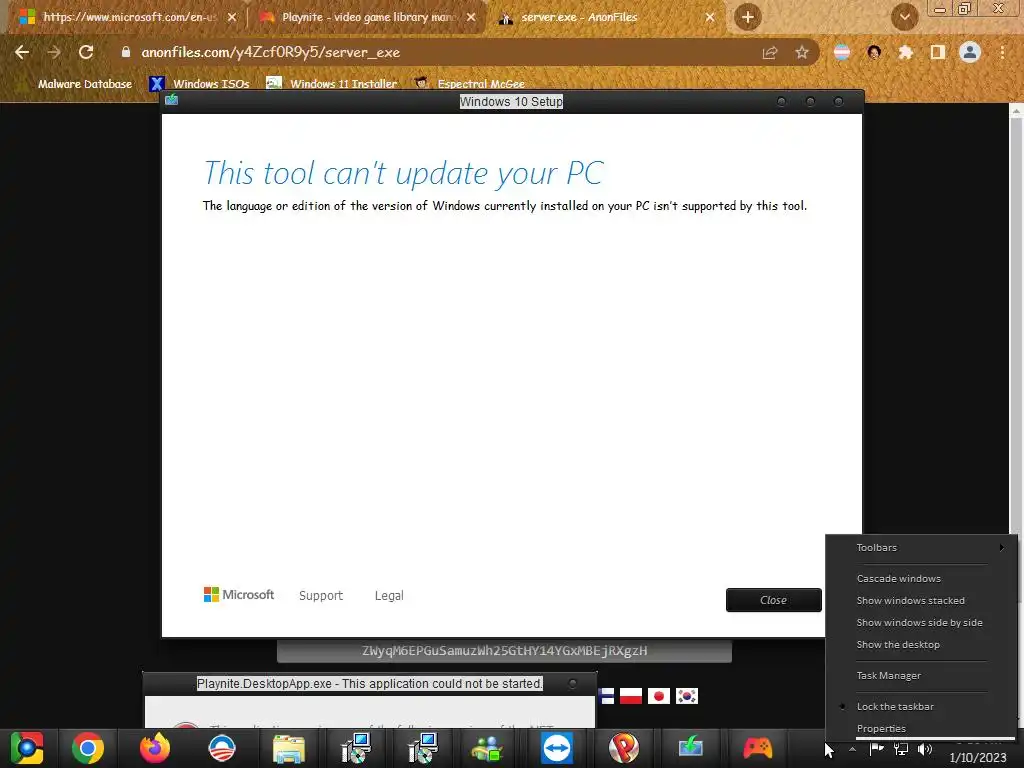Open Windows 10 Setup taskbar icon
1024x768 pixels.
[x=690, y=747]
